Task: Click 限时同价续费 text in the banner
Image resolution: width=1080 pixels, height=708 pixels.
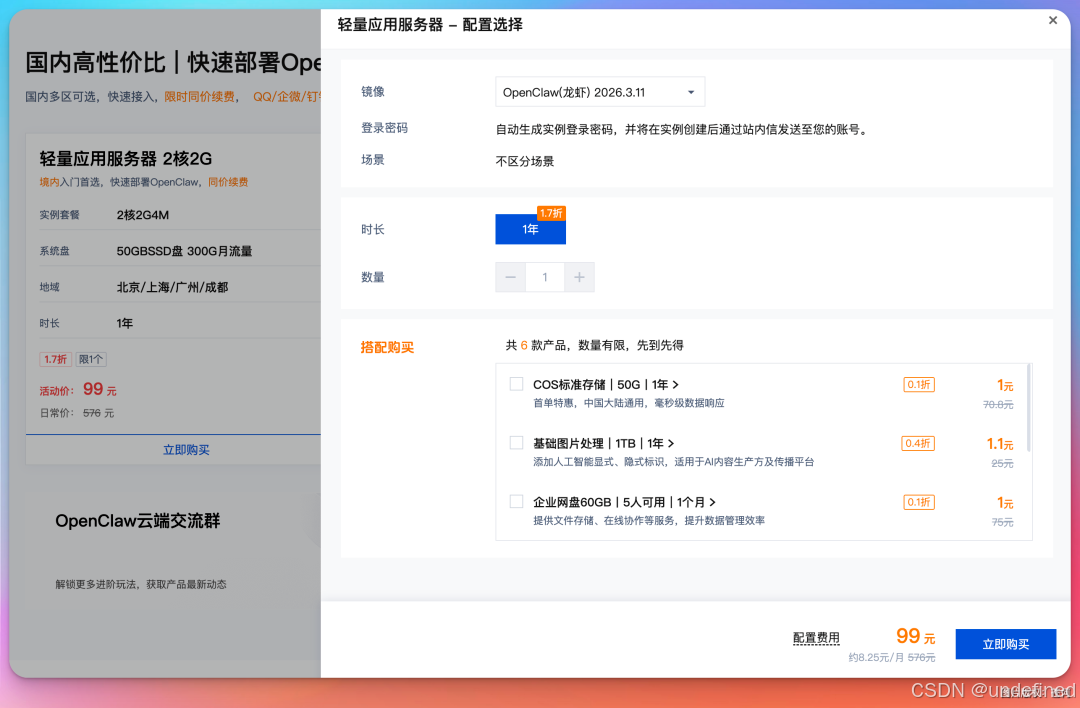Action: tap(199, 96)
